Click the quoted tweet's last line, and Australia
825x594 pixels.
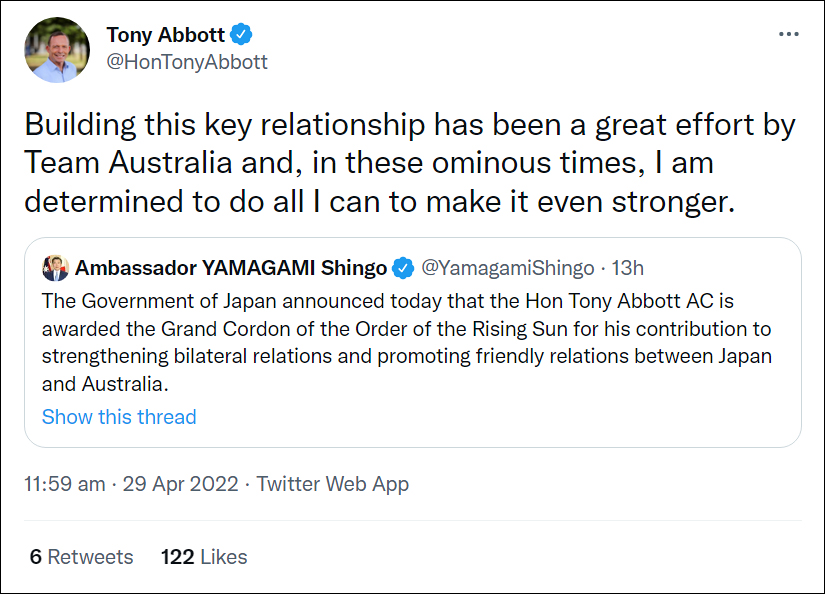[105, 384]
